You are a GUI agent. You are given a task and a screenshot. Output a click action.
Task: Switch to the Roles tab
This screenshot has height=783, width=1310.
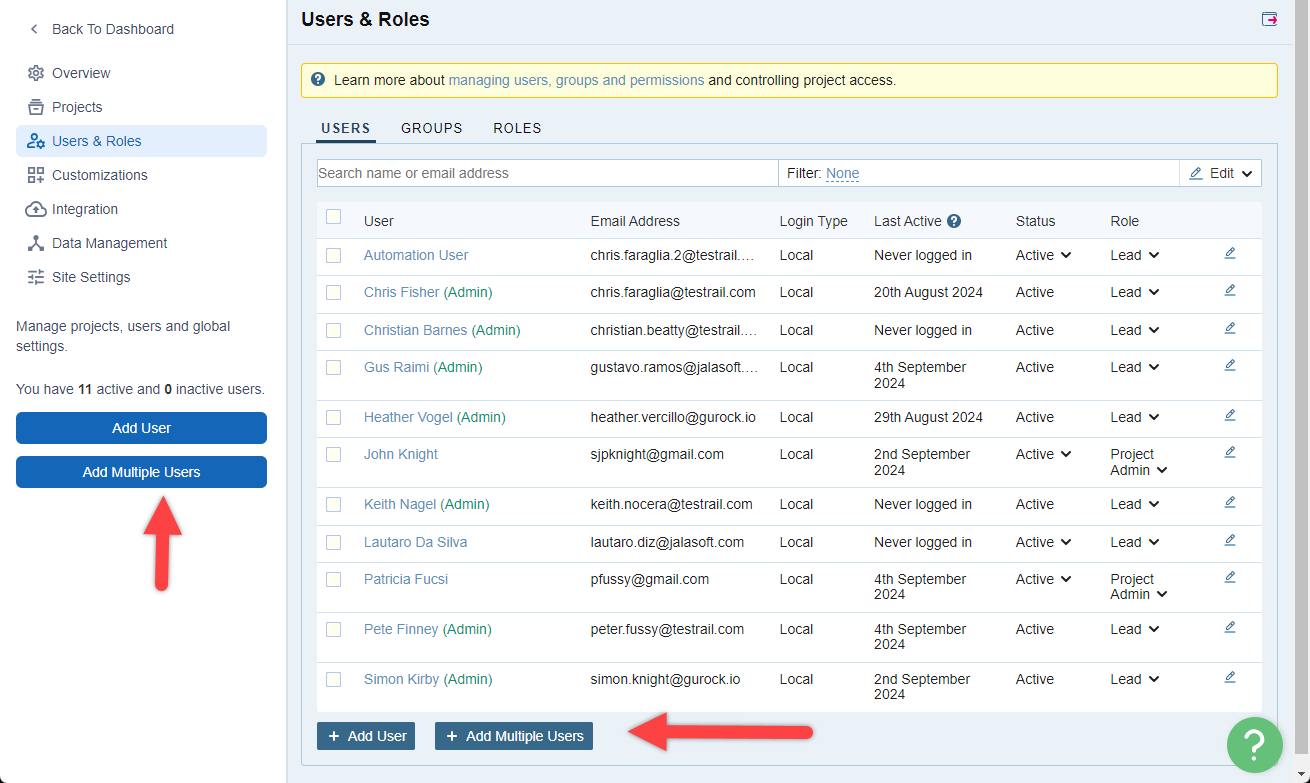pyautogui.click(x=517, y=128)
